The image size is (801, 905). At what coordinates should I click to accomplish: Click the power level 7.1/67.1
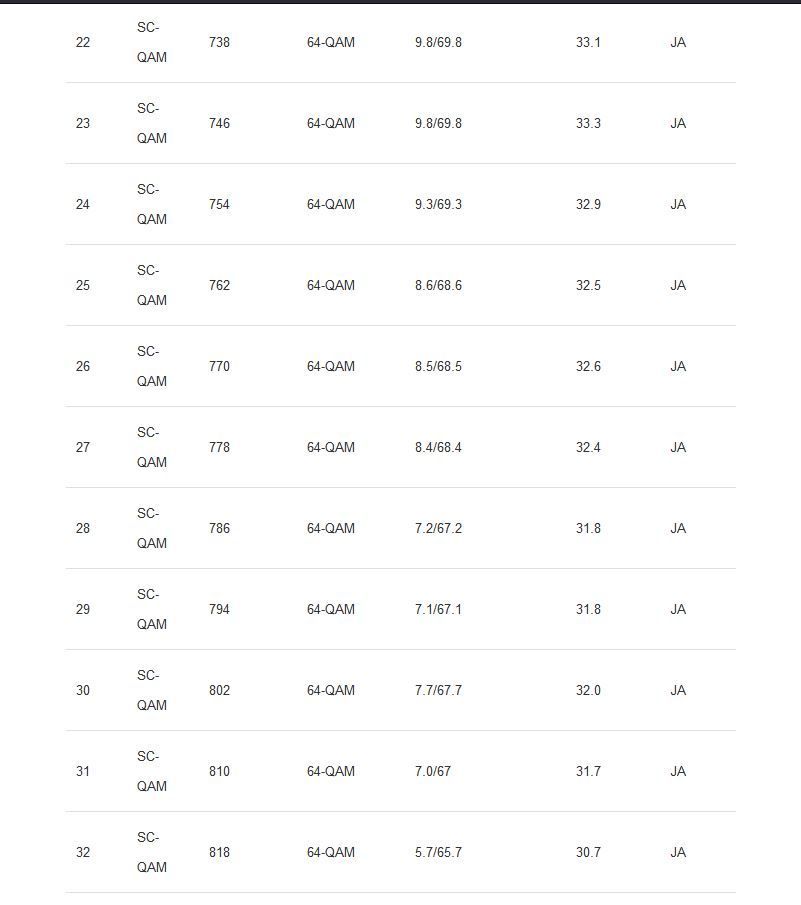(438, 610)
